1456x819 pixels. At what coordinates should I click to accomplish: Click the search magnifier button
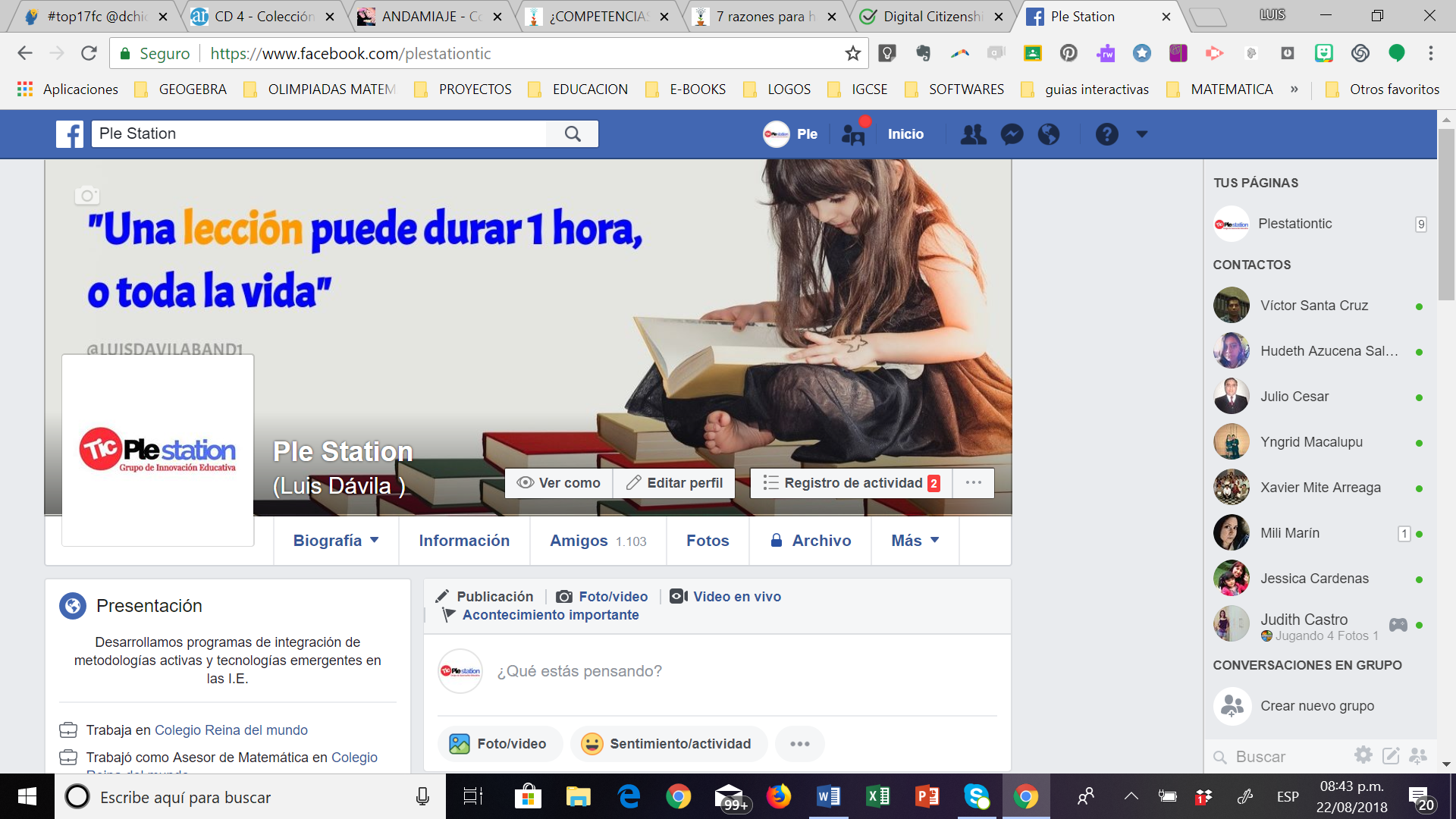573,134
